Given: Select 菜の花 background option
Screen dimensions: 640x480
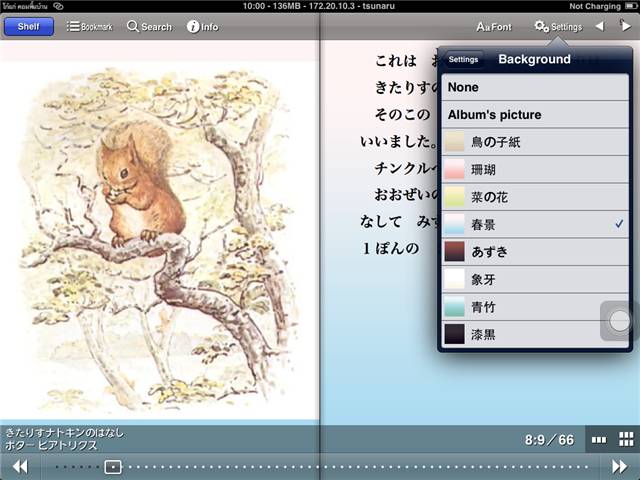Looking at the screenshot, I should (535, 197).
